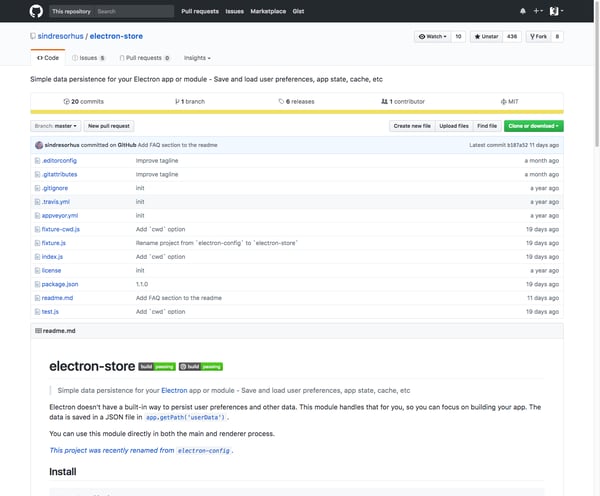Expand the Clone or download dropdown
The width and height of the screenshot is (600, 496).
click(533, 126)
